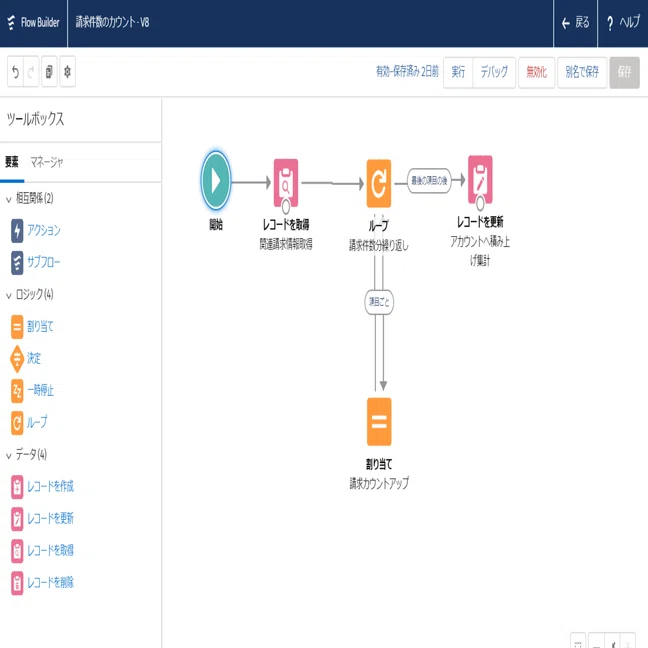Click the 決定 link in toolbox
The image size is (648, 648).
pyautogui.click(x=34, y=358)
